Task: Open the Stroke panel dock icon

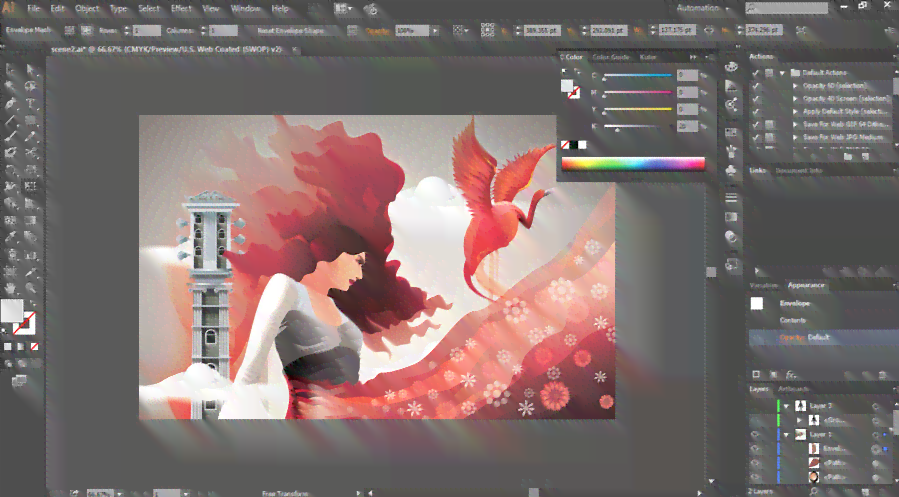Action: 731,198
